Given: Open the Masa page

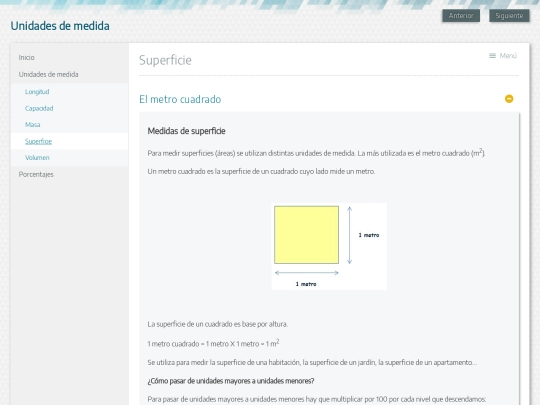Looking at the screenshot, I should pyautogui.click(x=33, y=124).
